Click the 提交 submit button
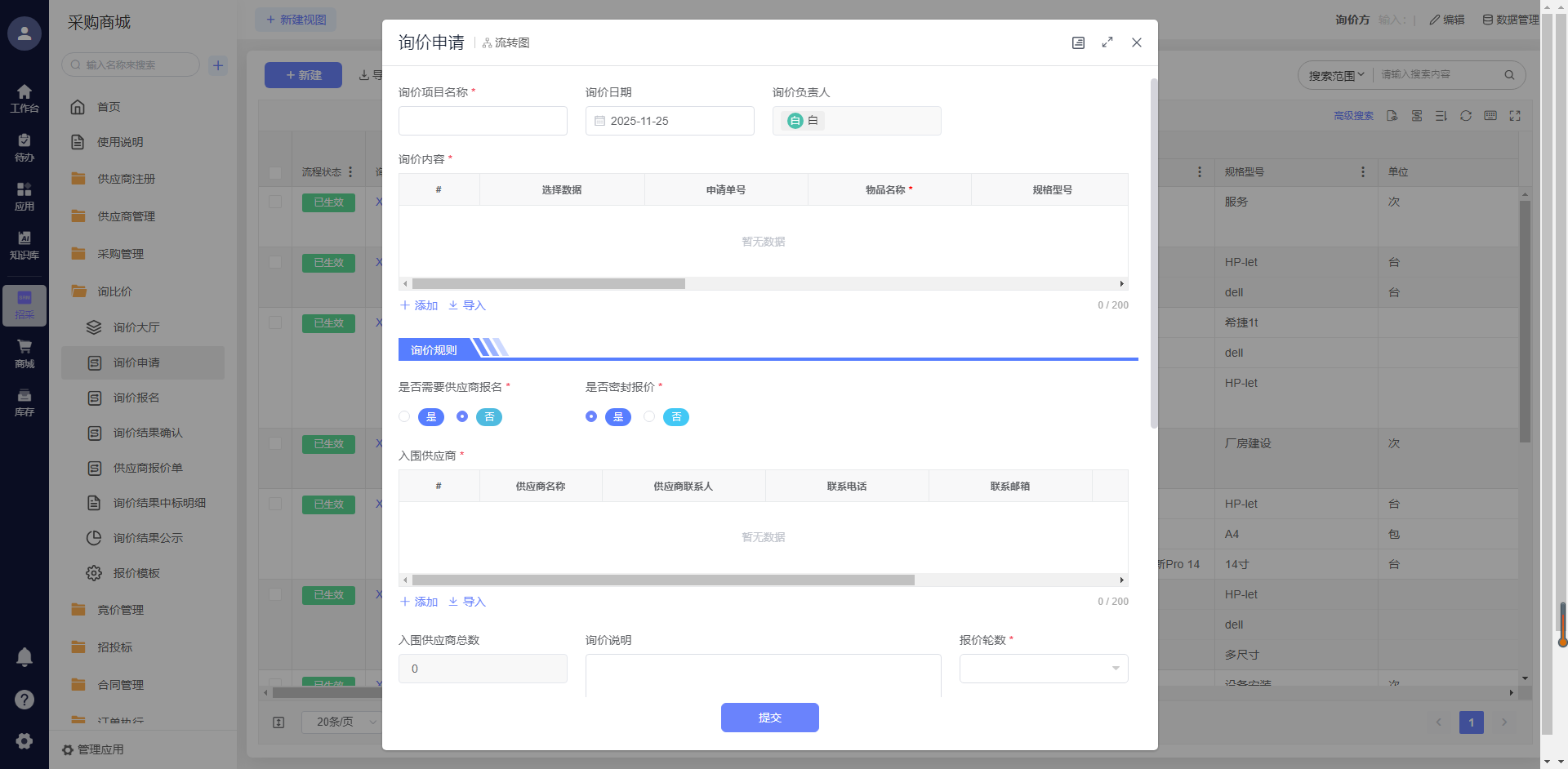This screenshot has height=769, width=1568. point(769,718)
